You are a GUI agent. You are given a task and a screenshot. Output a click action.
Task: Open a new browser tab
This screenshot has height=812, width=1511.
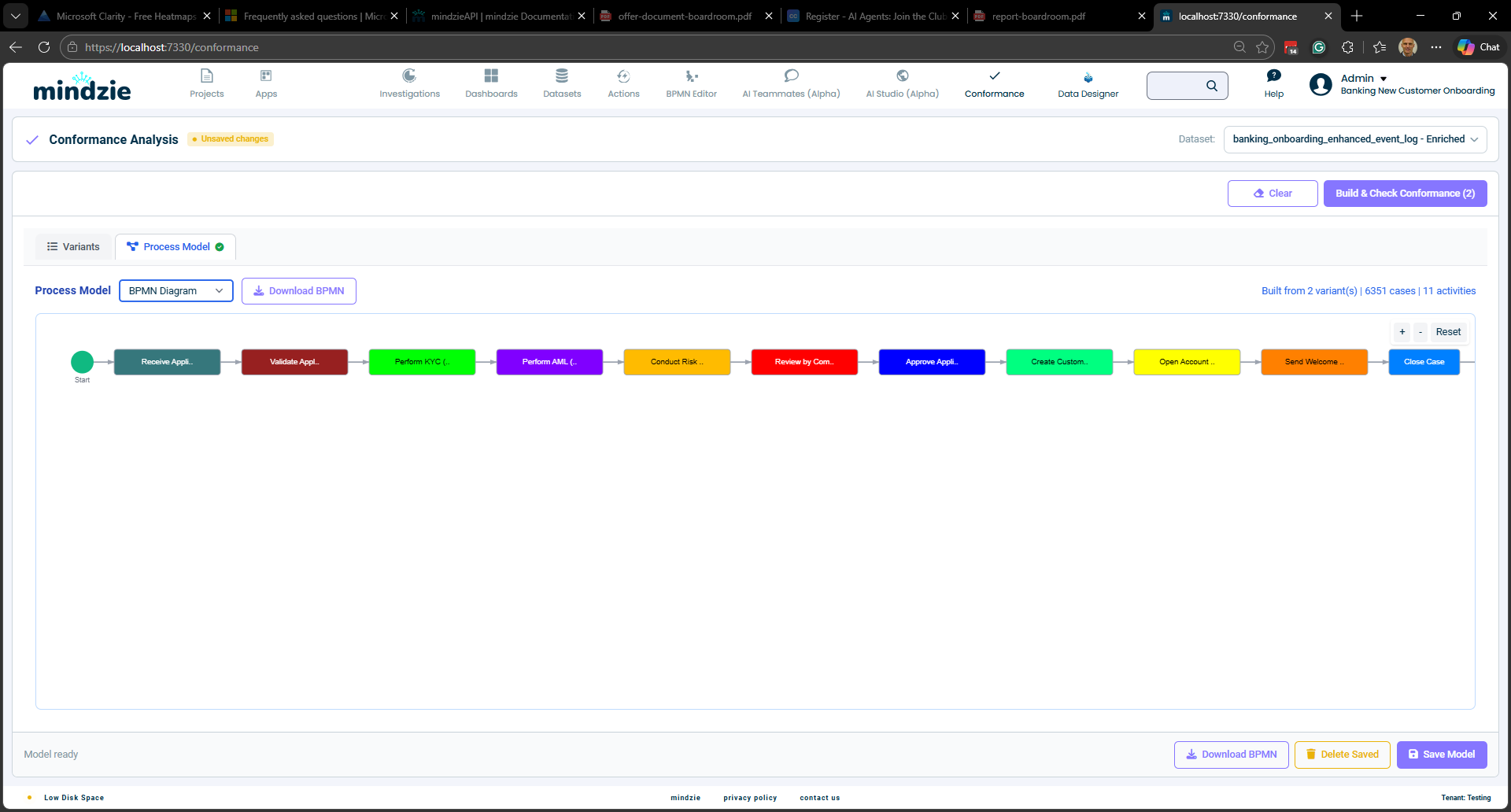1357,16
